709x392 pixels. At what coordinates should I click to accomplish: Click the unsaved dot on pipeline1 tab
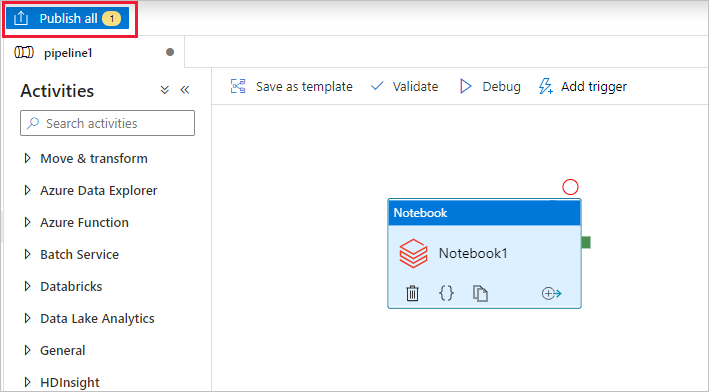[x=170, y=52]
